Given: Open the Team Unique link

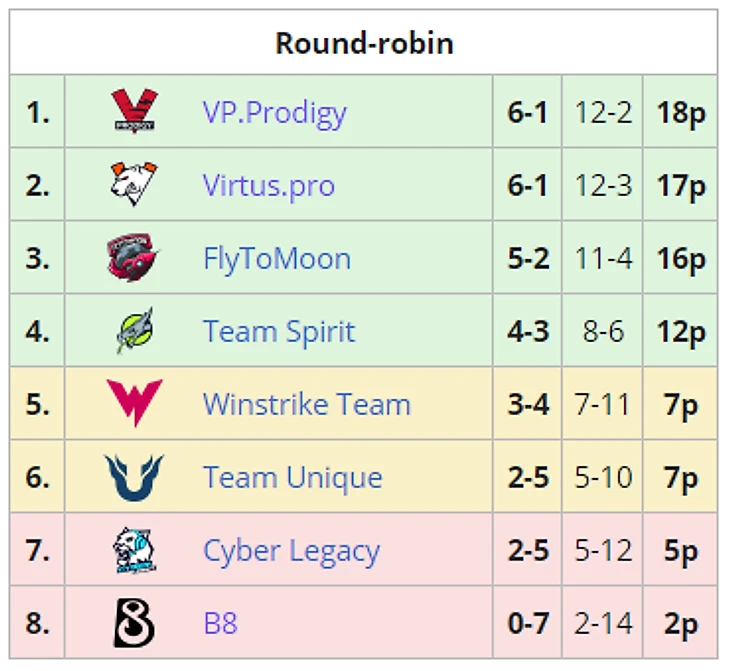Looking at the screenshot, I should pyautogui.click(x=292, y=477).
